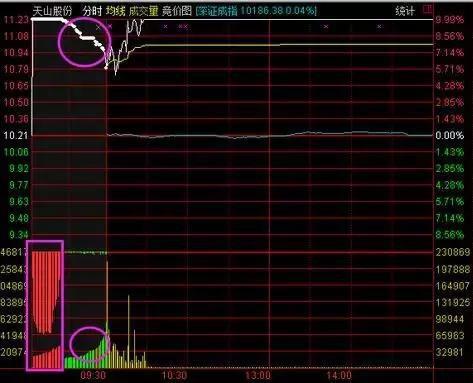This screenshot has height=383, width=473.
Task: Click the red 1.43% percentage label
Action: (450, 119)
